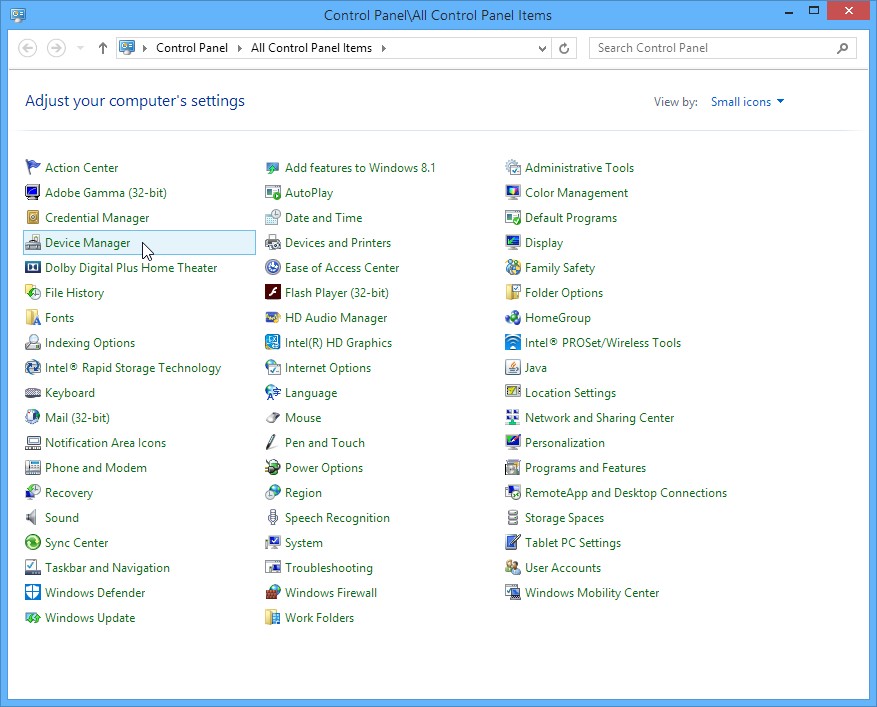Go back using the Back arrow
The height and width of the screenshot is (707, 877).
[x=27, y=48]
